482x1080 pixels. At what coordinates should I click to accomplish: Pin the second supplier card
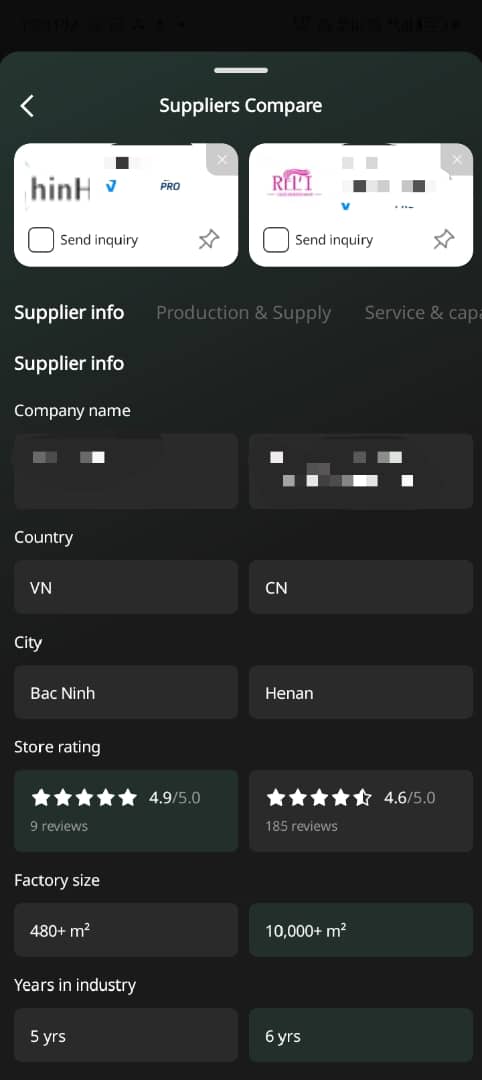[x=443, y=240]
